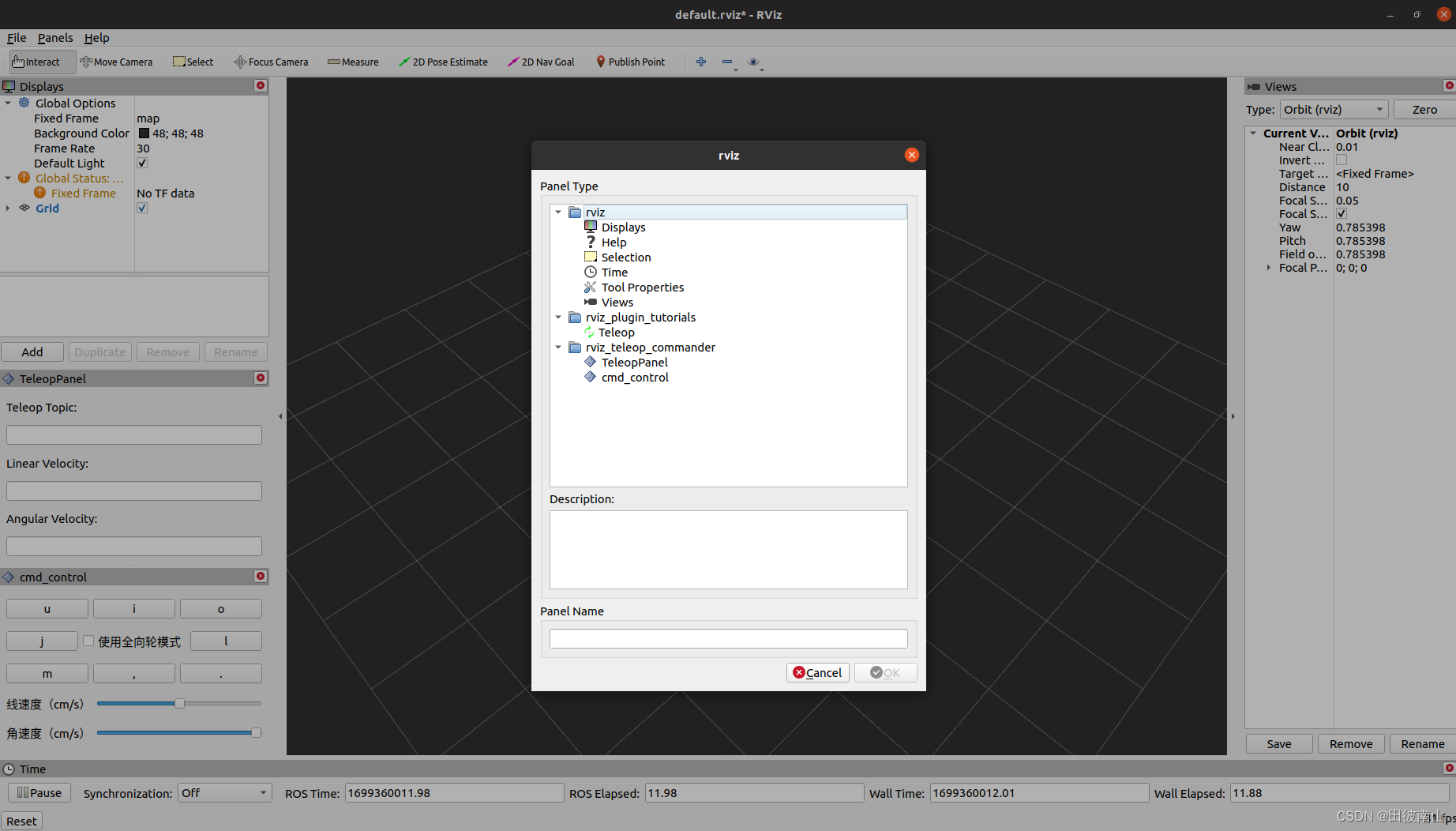
Task: Click the Add display button
Action: click(x=32, y=352)
